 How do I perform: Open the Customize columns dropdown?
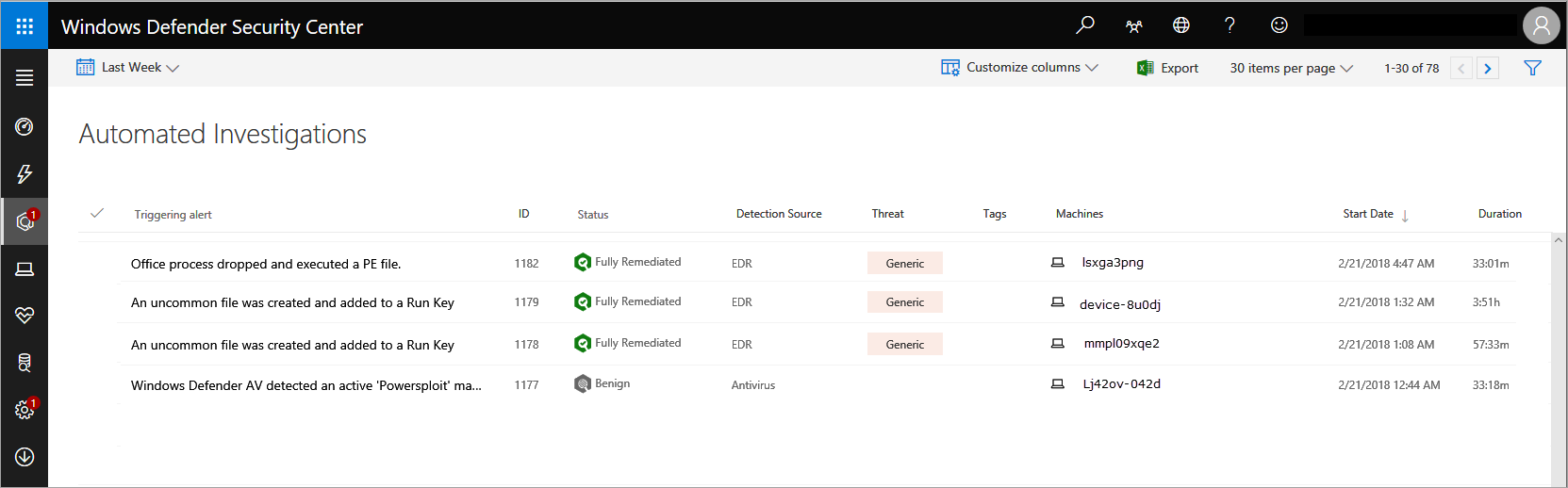click(x=1020, y=68)
